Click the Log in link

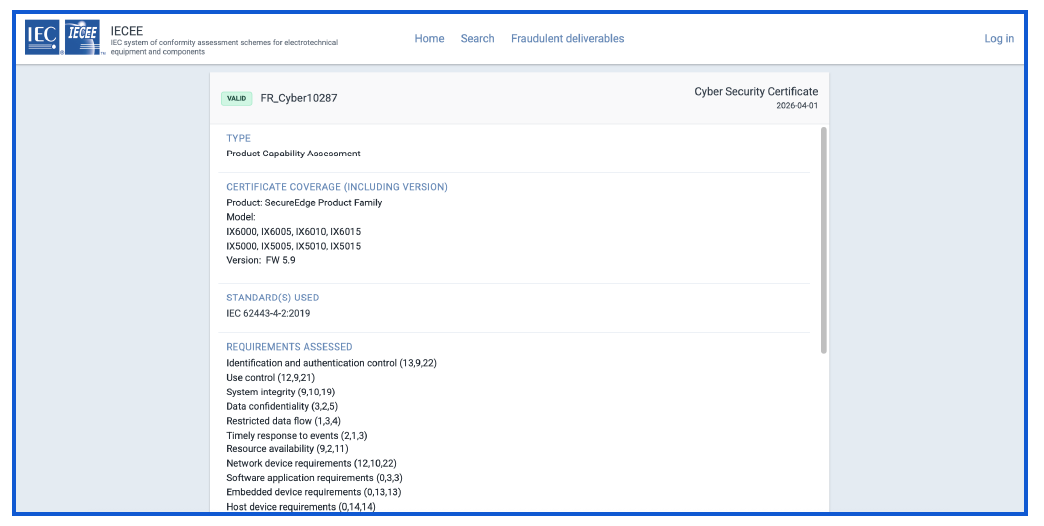coord(999,39)
